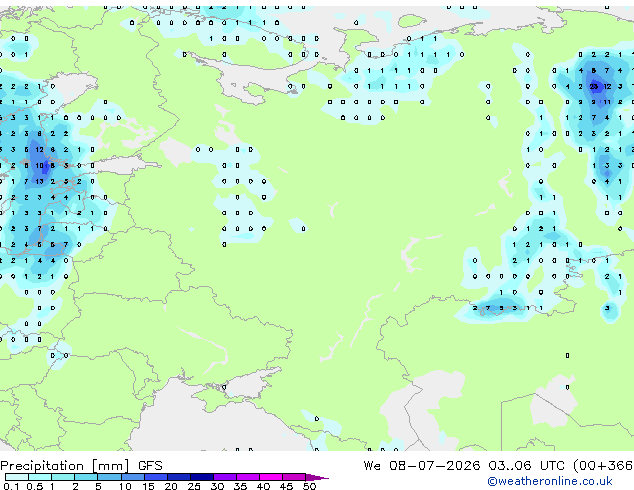
Task: Click the 'We' weekday label
Action: click(x=372, y=466)
